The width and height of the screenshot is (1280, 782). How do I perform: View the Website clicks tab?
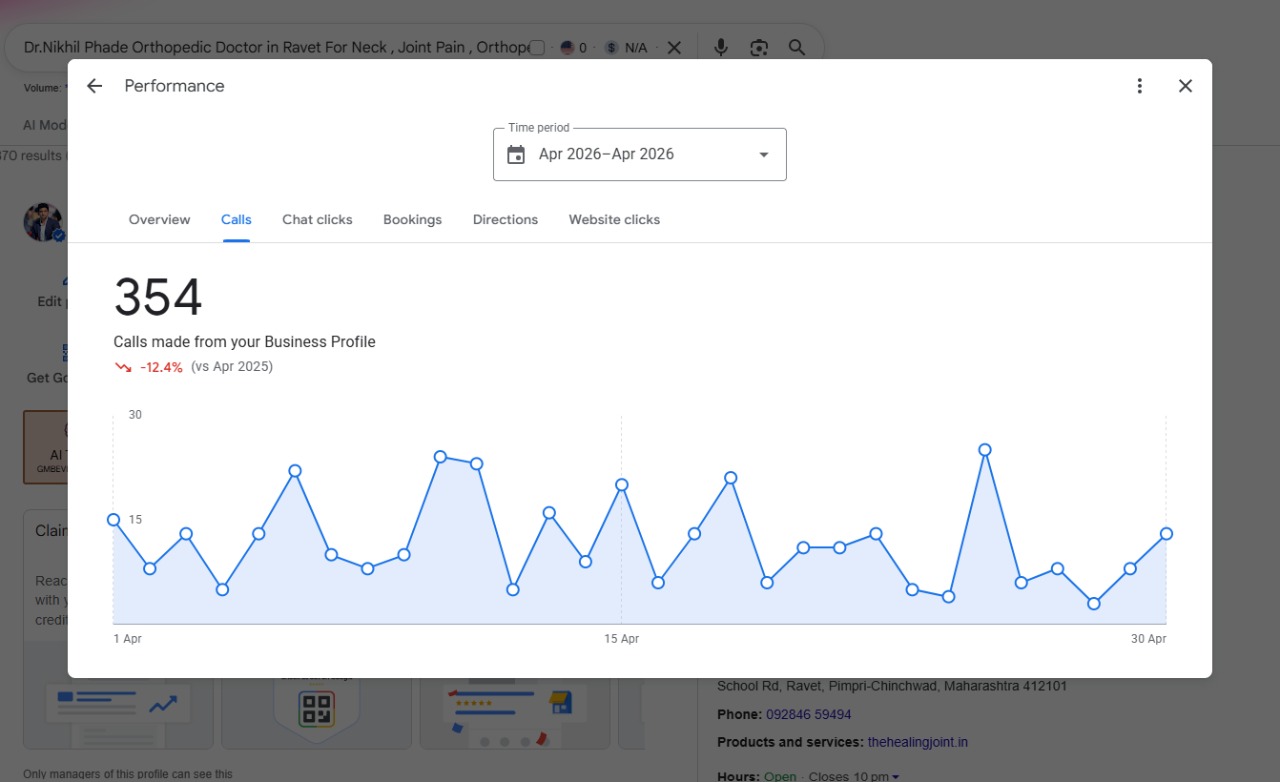[x=614, y=220]
